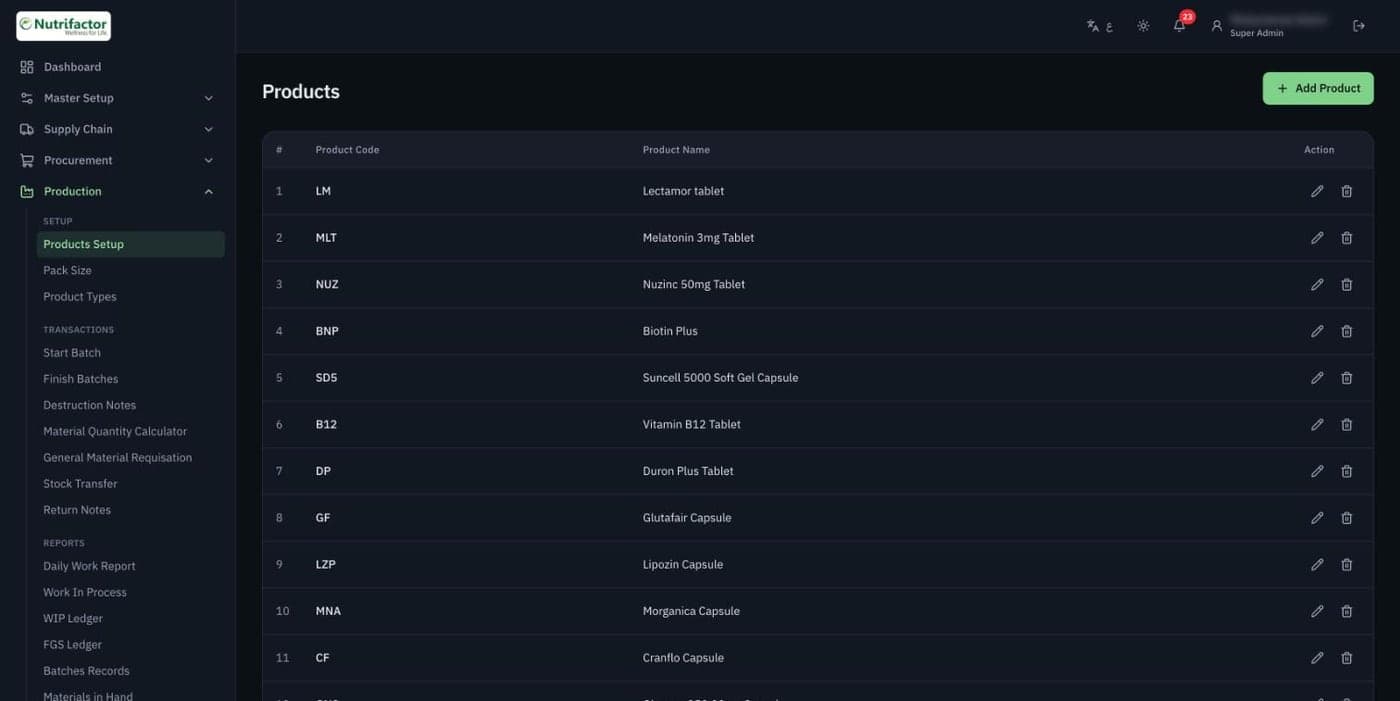The image size is (1400, 701).
Task: Expand the Procurement menu
Action: pos(118,160)
